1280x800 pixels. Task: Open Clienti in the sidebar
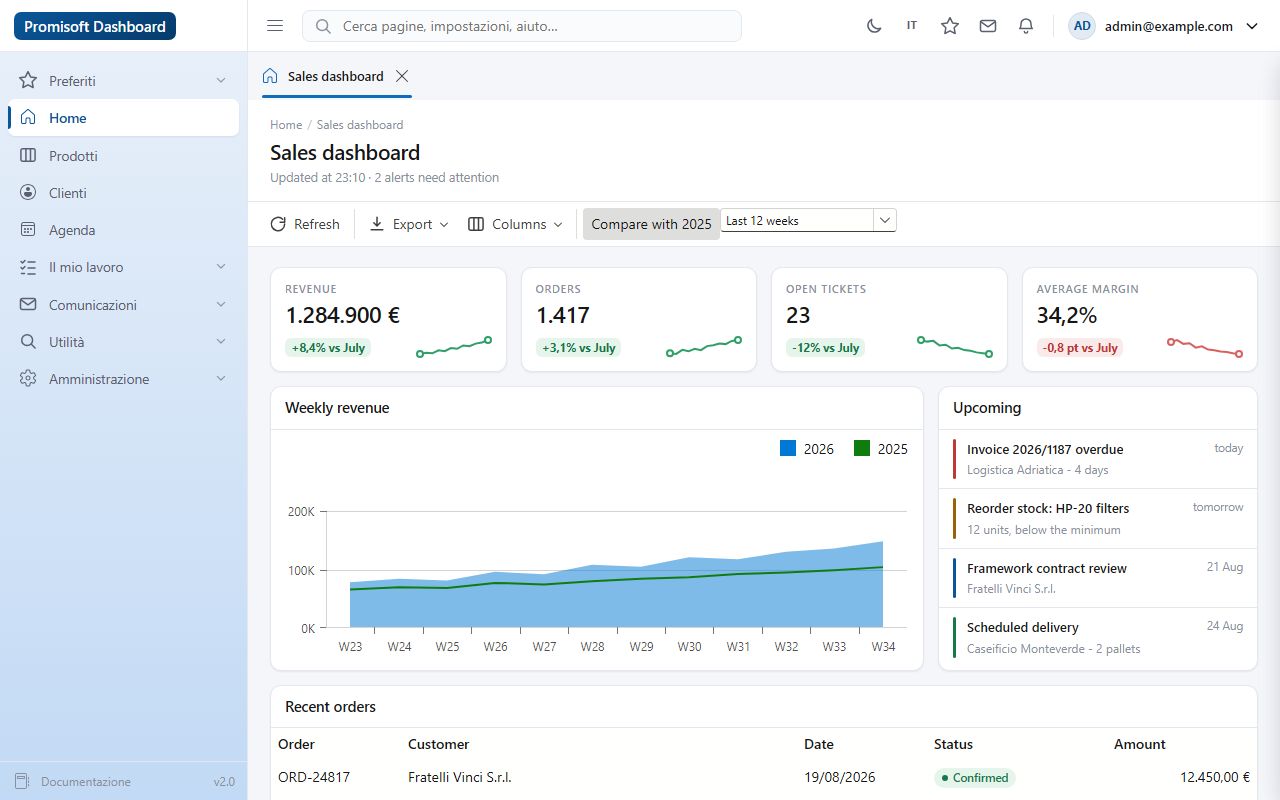pos(123,193)
